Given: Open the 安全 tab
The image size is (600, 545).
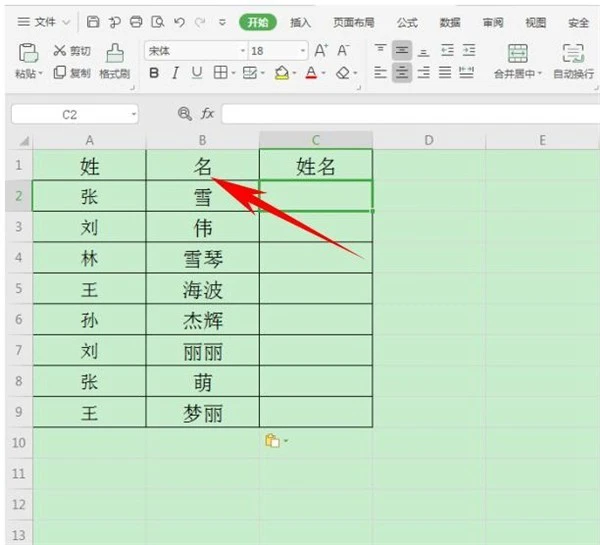Looking at the screenshot, I should [578, 23].
